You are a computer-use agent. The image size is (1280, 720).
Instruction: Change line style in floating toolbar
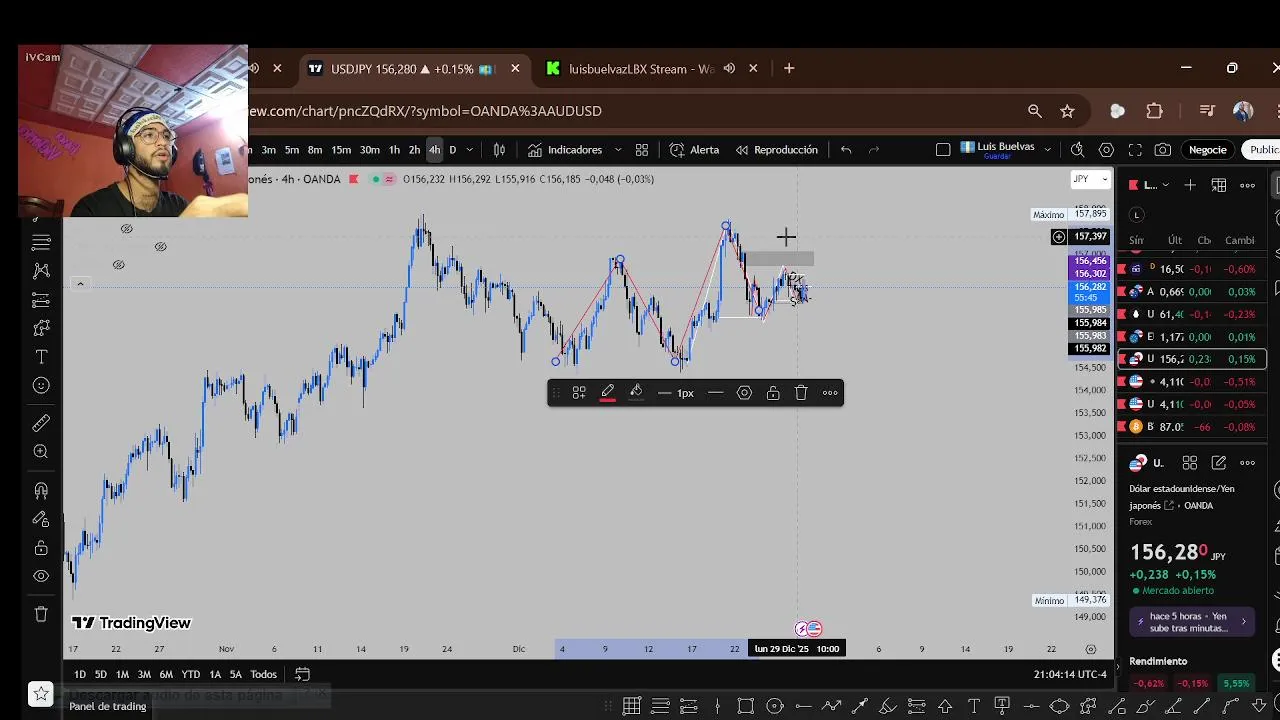point(715,393)
